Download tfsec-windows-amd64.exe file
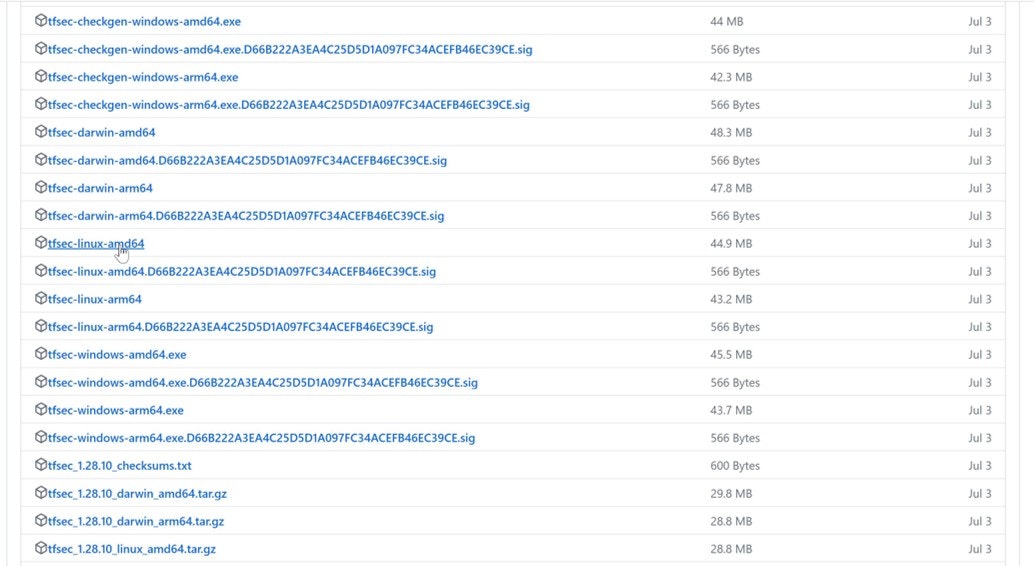Screen dimensions: 1034x566 coord(117,354)
